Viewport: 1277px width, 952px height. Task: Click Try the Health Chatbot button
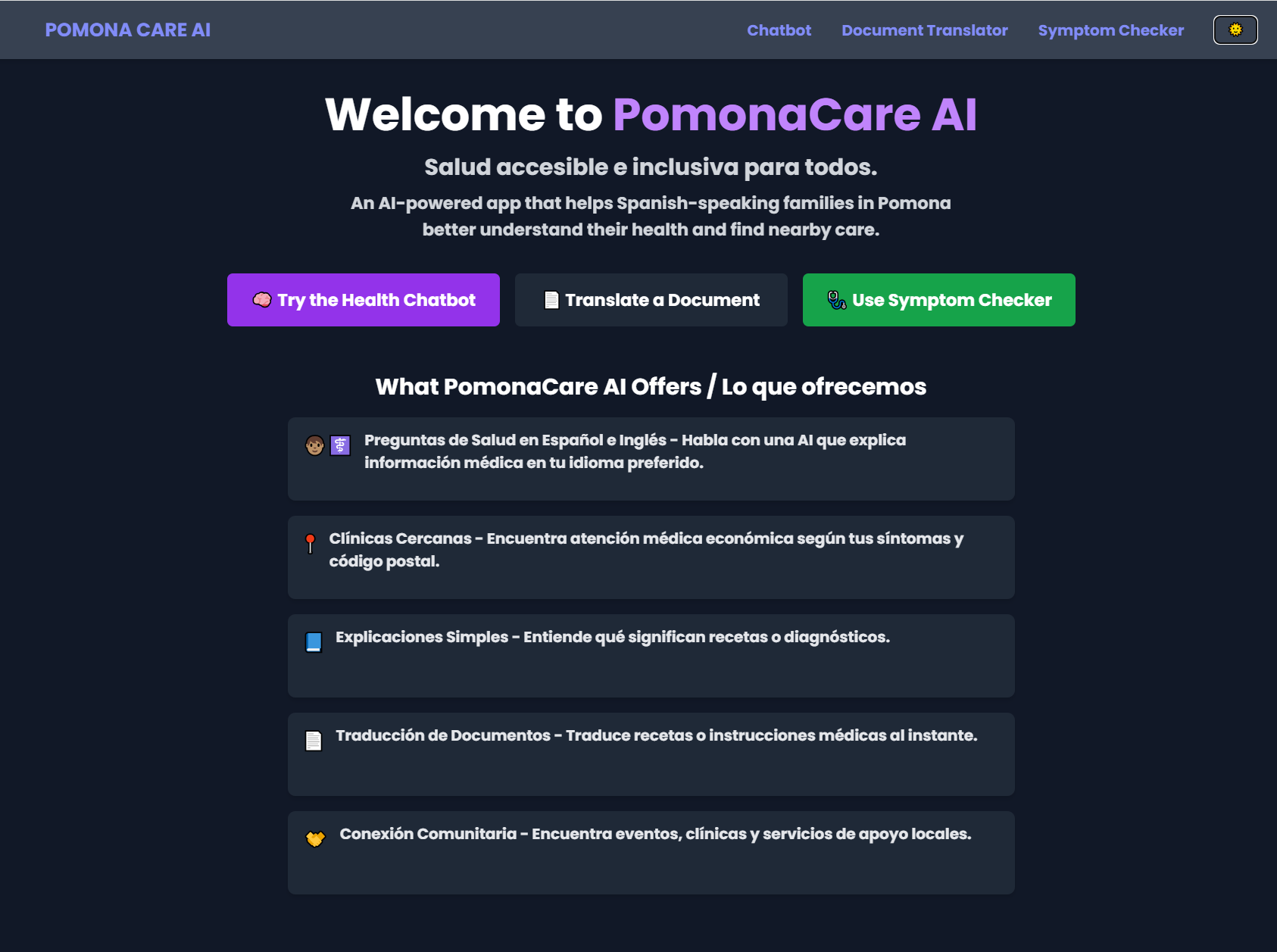(x=364, y=300)
